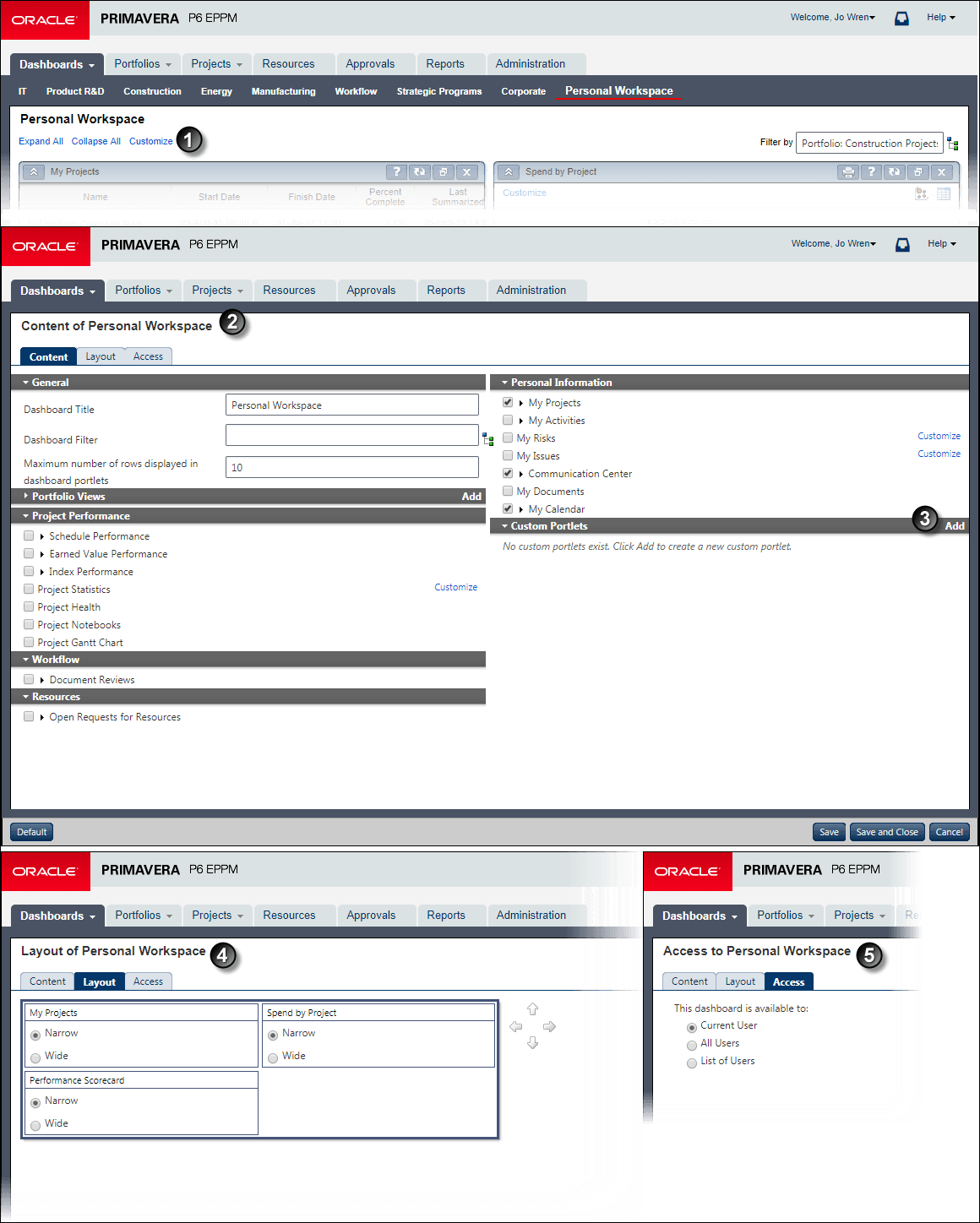Open the inbox icon in the topmost header

pyautogui.click(x=901, y=18)
